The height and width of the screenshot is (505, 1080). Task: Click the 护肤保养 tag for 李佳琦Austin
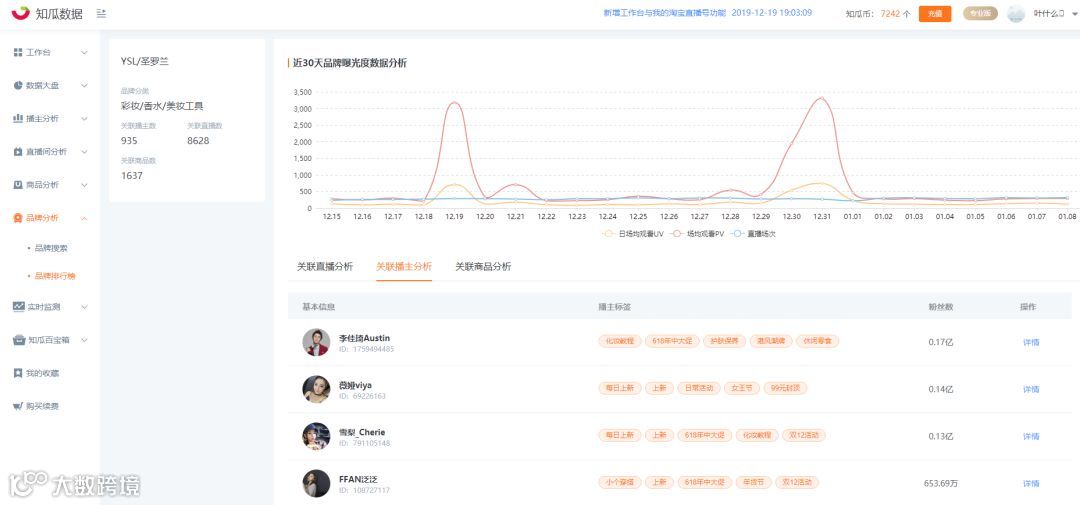(x=724, y=341)
